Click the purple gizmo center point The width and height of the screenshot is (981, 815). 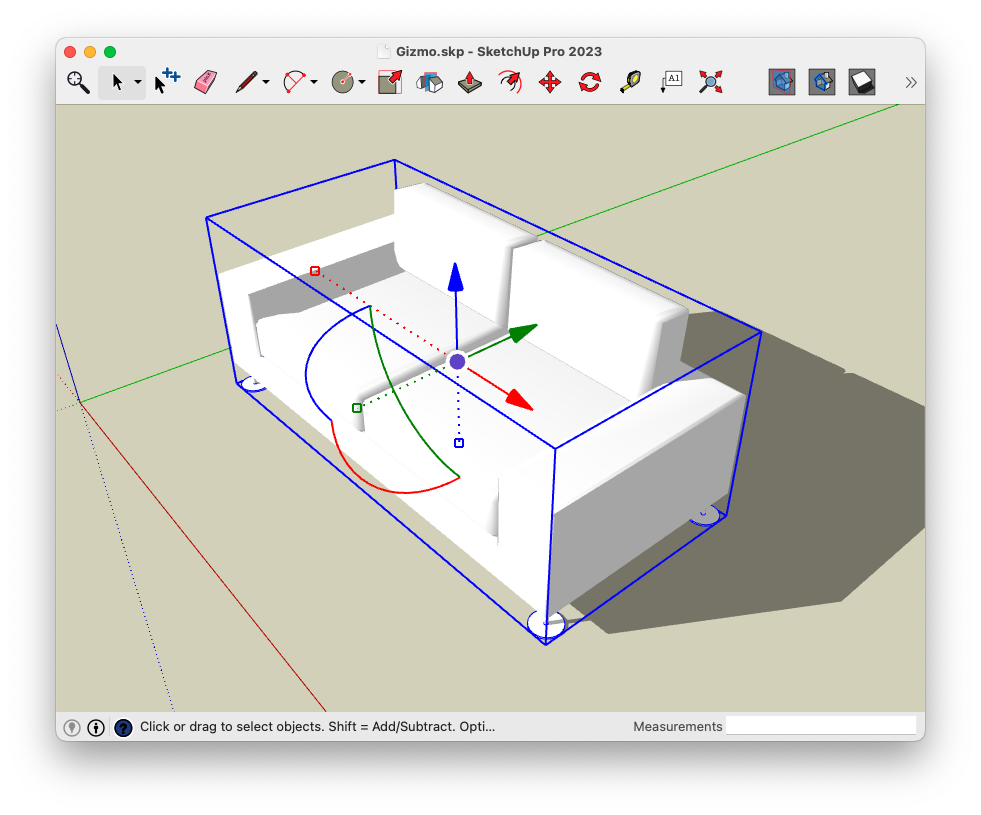click(457, 362)
